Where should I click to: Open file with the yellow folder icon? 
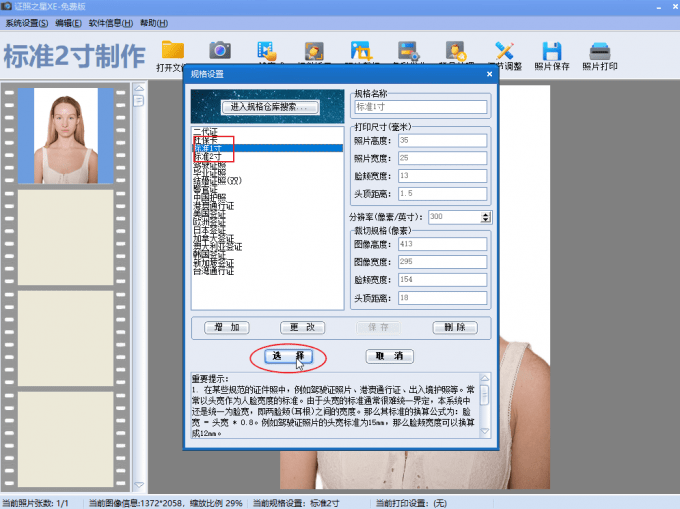173,50
